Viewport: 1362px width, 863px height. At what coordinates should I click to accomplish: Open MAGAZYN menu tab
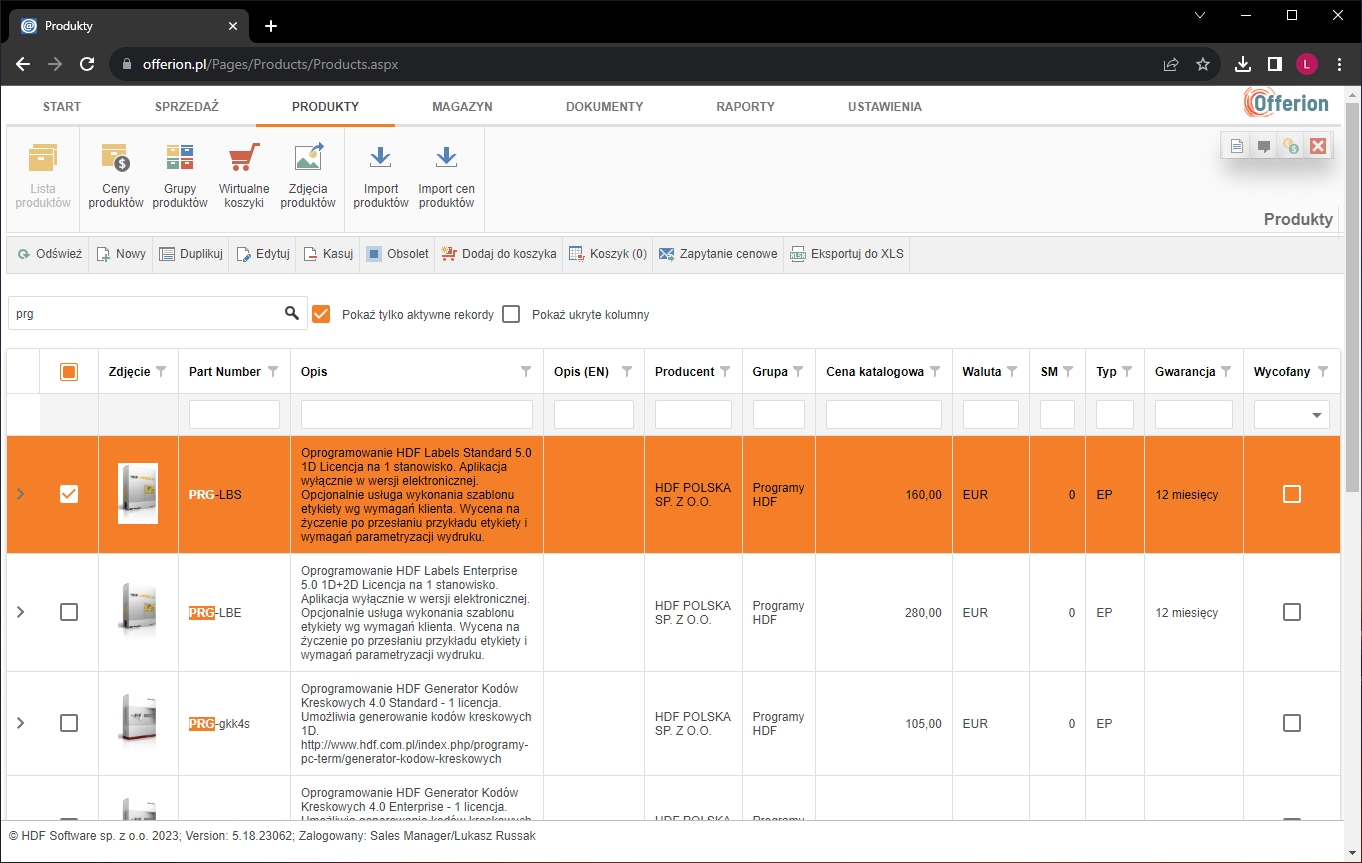tap(462, 106)
